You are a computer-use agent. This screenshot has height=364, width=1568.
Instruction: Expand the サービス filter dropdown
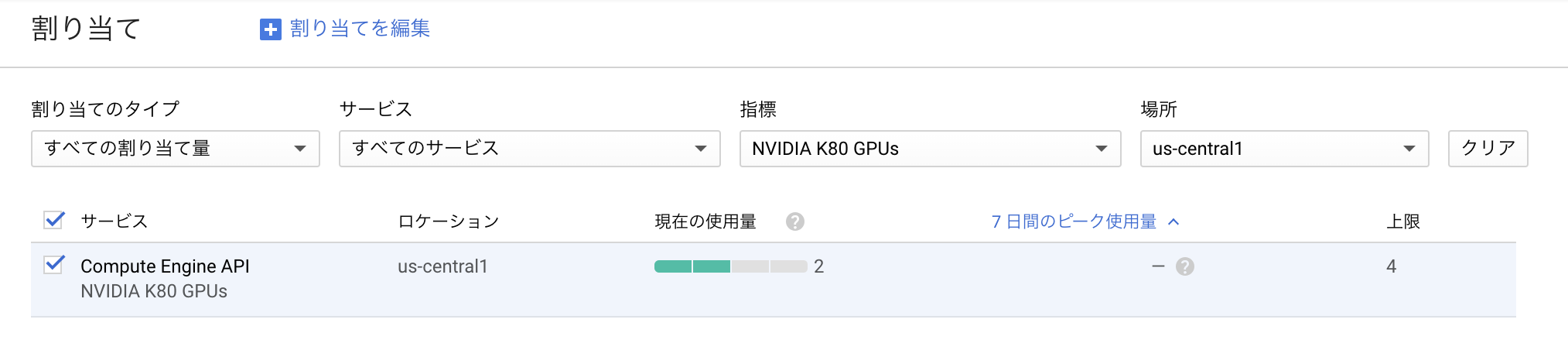[529, 149]
